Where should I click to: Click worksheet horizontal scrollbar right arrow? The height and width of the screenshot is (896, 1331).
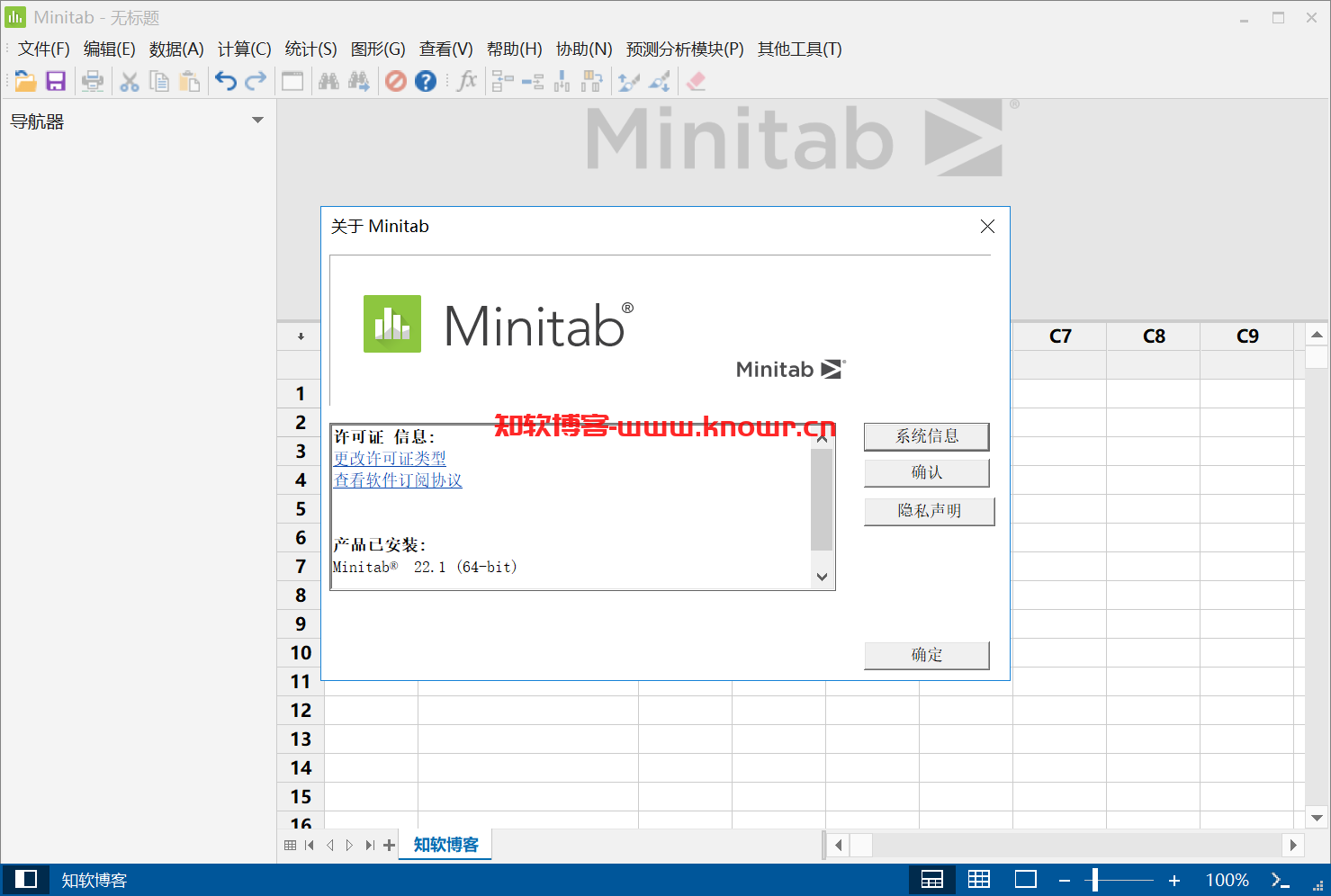1293,845
